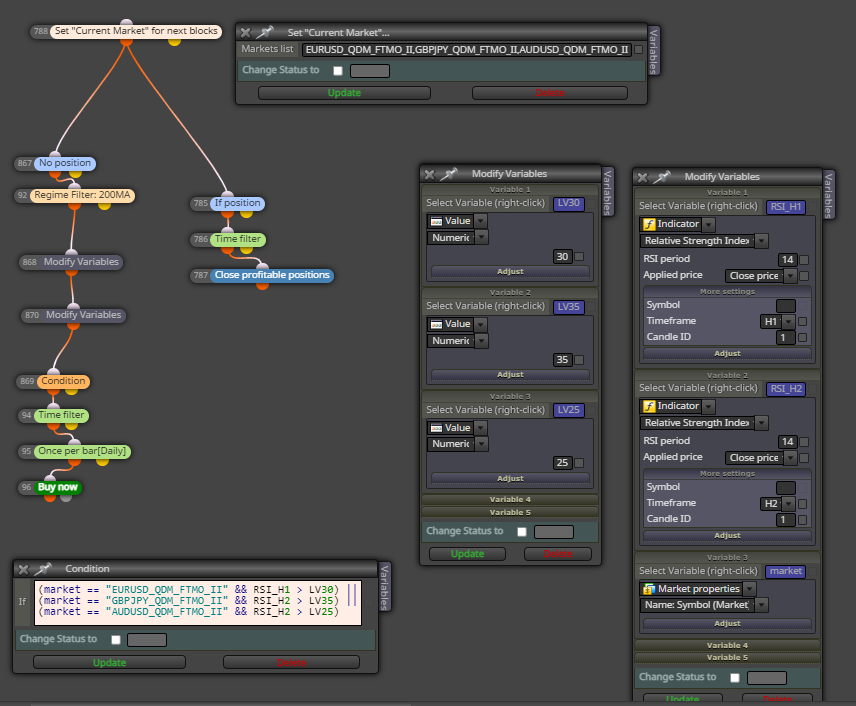Image resolution: width=856 pixels, height=706 pixels.
Task: Expand Variable 4 in LV30 Modify Variables panel
Action: coord(510,500)
